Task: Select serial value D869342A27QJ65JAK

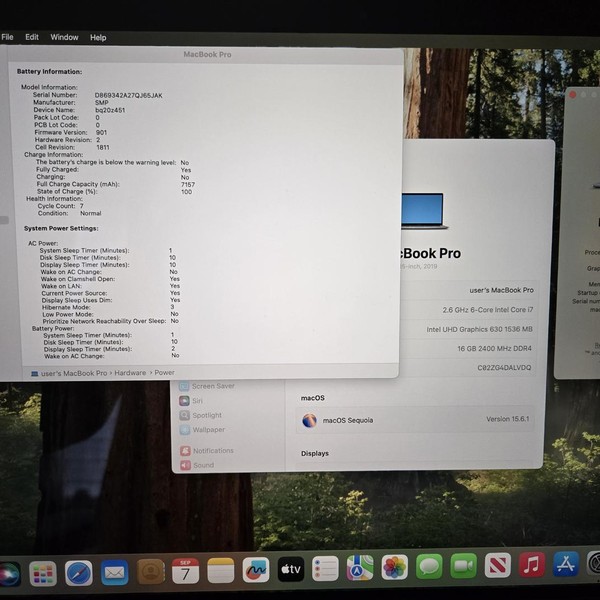Action: click(x=129, y=95)
